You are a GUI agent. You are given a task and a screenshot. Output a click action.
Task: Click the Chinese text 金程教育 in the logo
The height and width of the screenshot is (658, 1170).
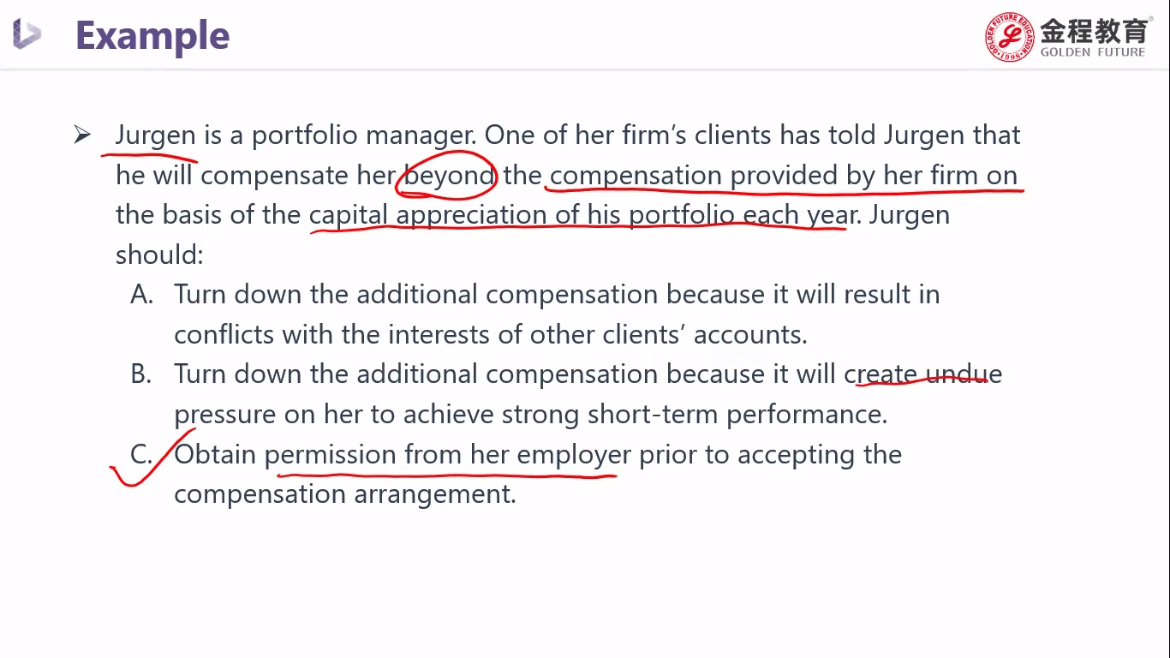[1095, 30]
